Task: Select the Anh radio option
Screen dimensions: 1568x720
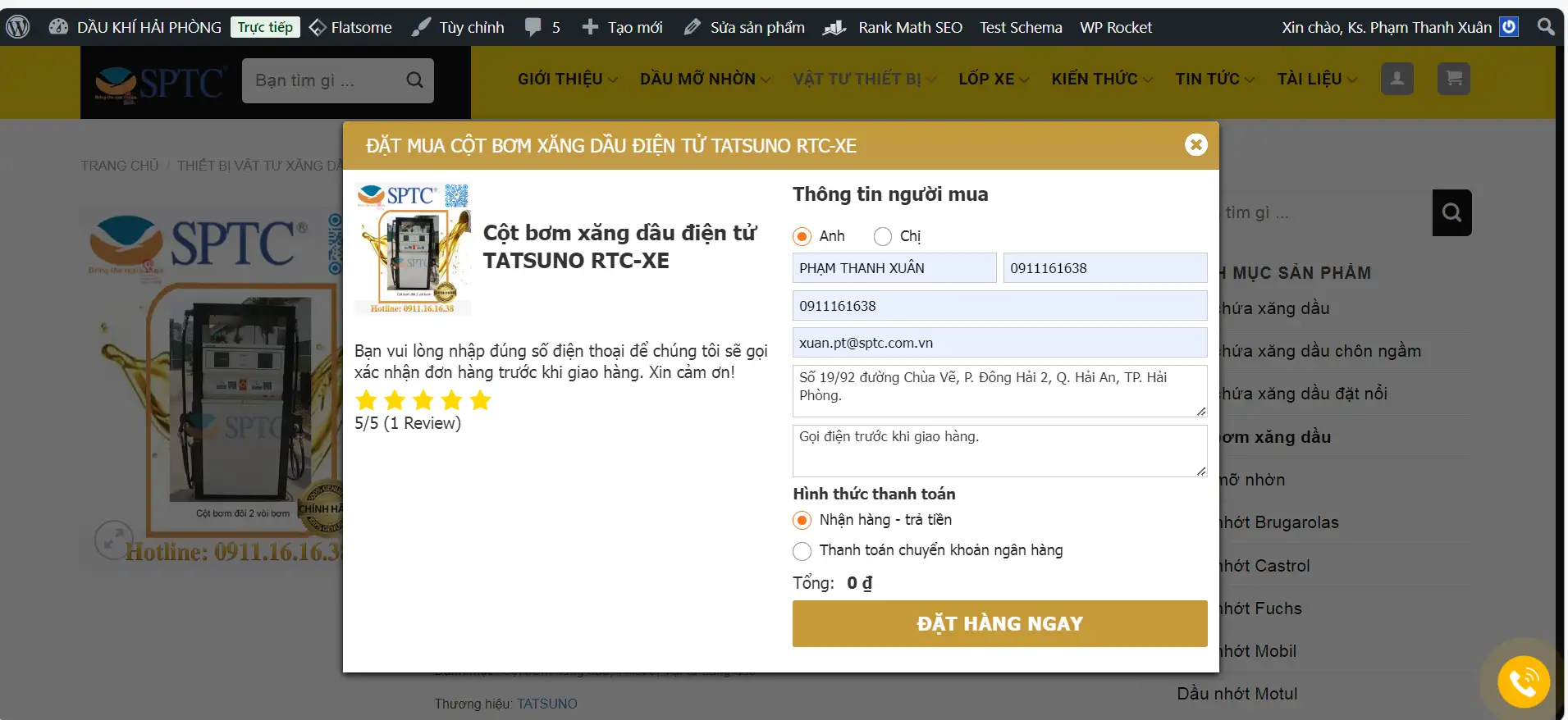Action: pos(802,236)
